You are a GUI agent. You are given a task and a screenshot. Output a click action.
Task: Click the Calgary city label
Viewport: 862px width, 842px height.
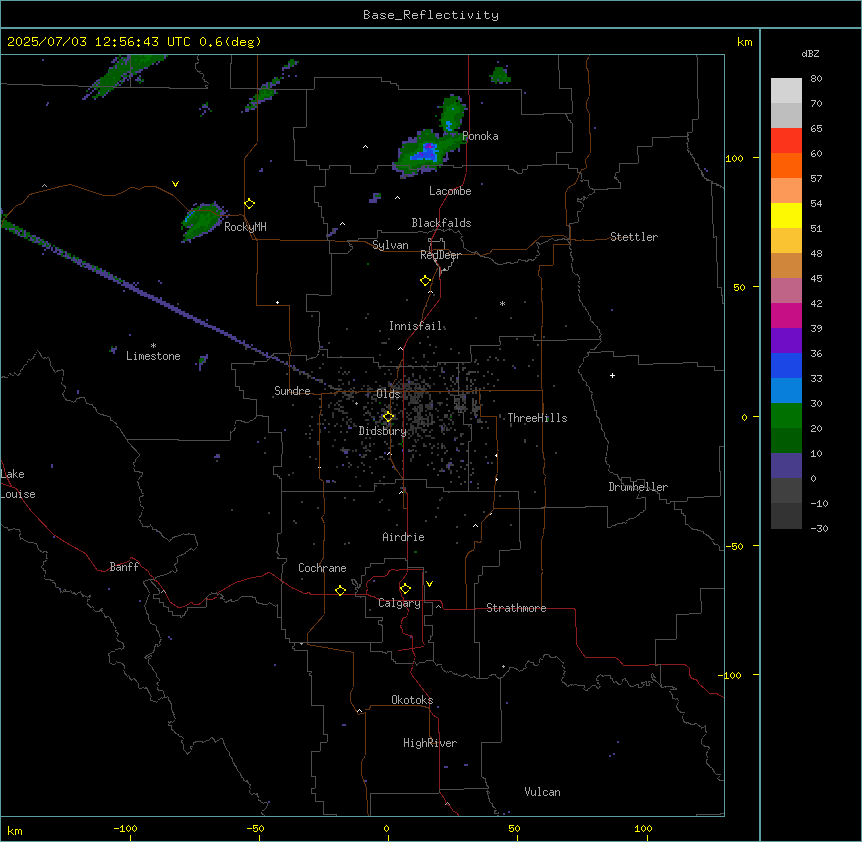pyautogui.click(x=399, y=603)
